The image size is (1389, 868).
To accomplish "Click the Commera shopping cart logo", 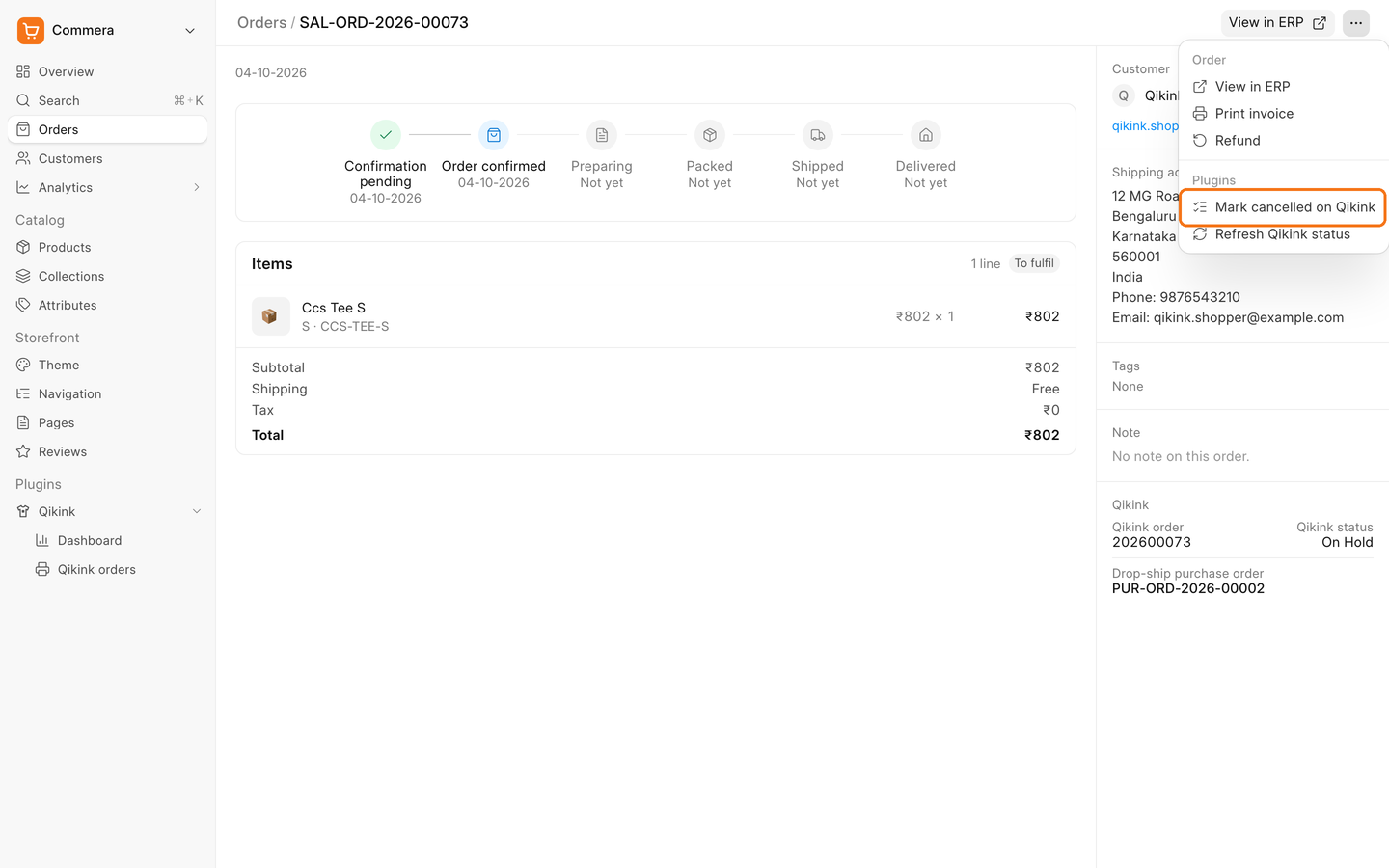I will (x=31, y=31).
